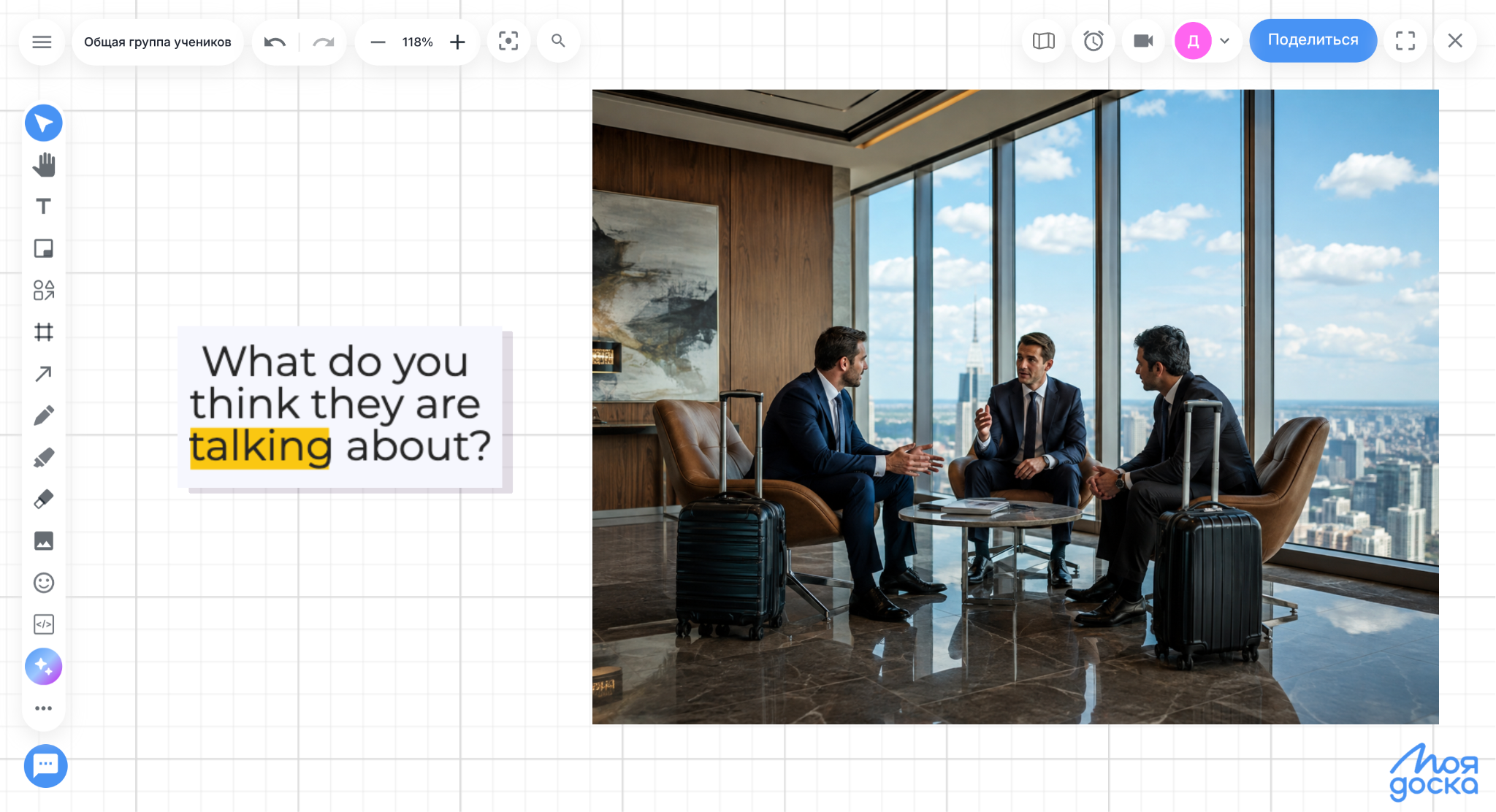Open the embed code tool
Viewport: 1496px width, 812px height.
tap(44, 624)
